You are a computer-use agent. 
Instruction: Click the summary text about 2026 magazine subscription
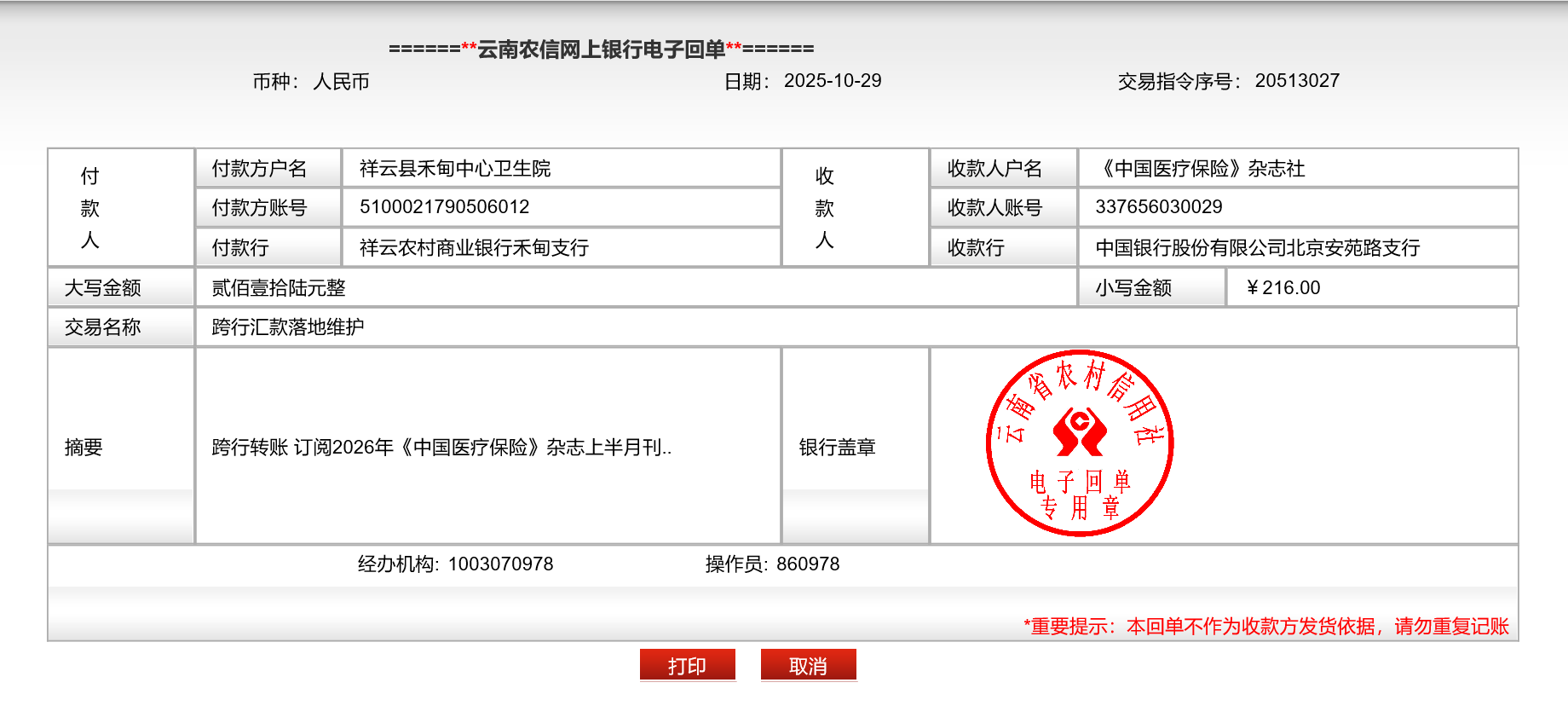[x=441, y=448]
